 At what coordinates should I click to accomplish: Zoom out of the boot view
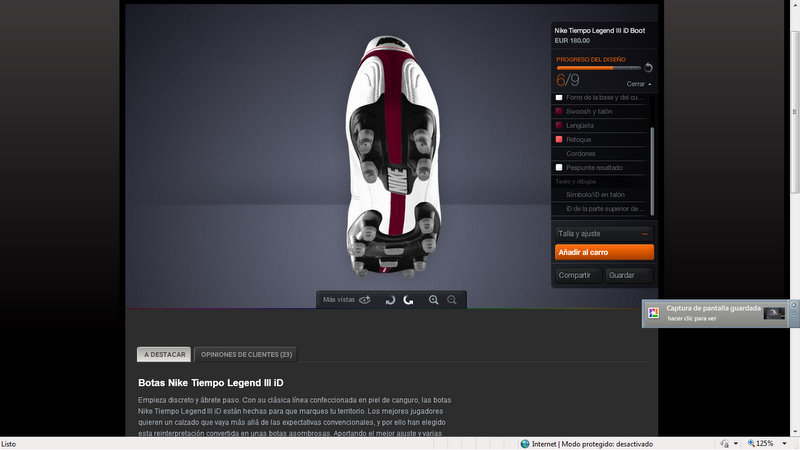pos(452,300)
